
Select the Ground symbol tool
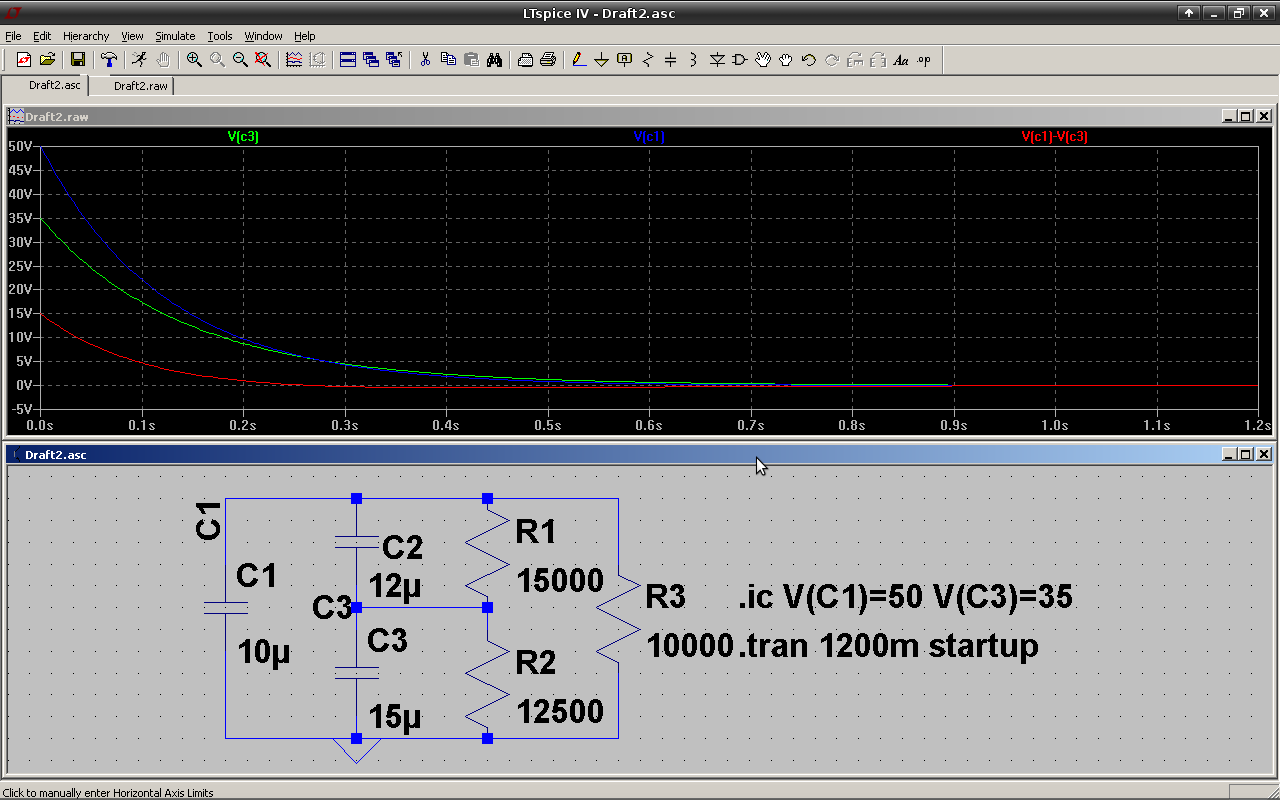coord(602,60)
